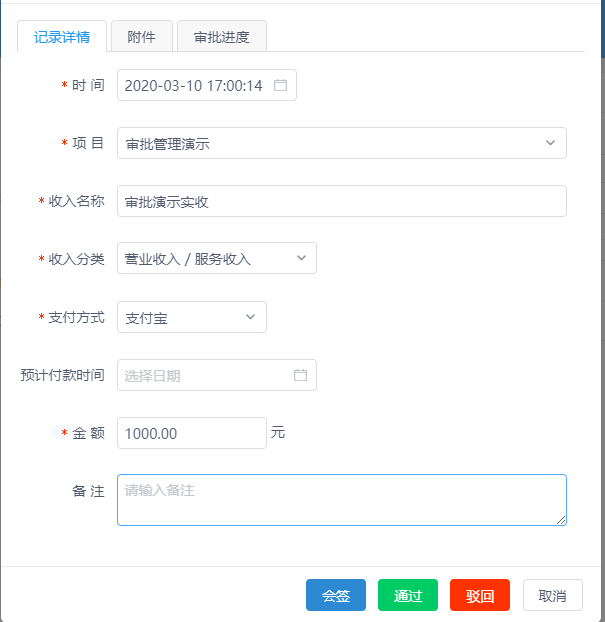The width and height of the screenshot is (605, 622).
Task: Select the 审批管理演示 project combo box
Action: 342,143
